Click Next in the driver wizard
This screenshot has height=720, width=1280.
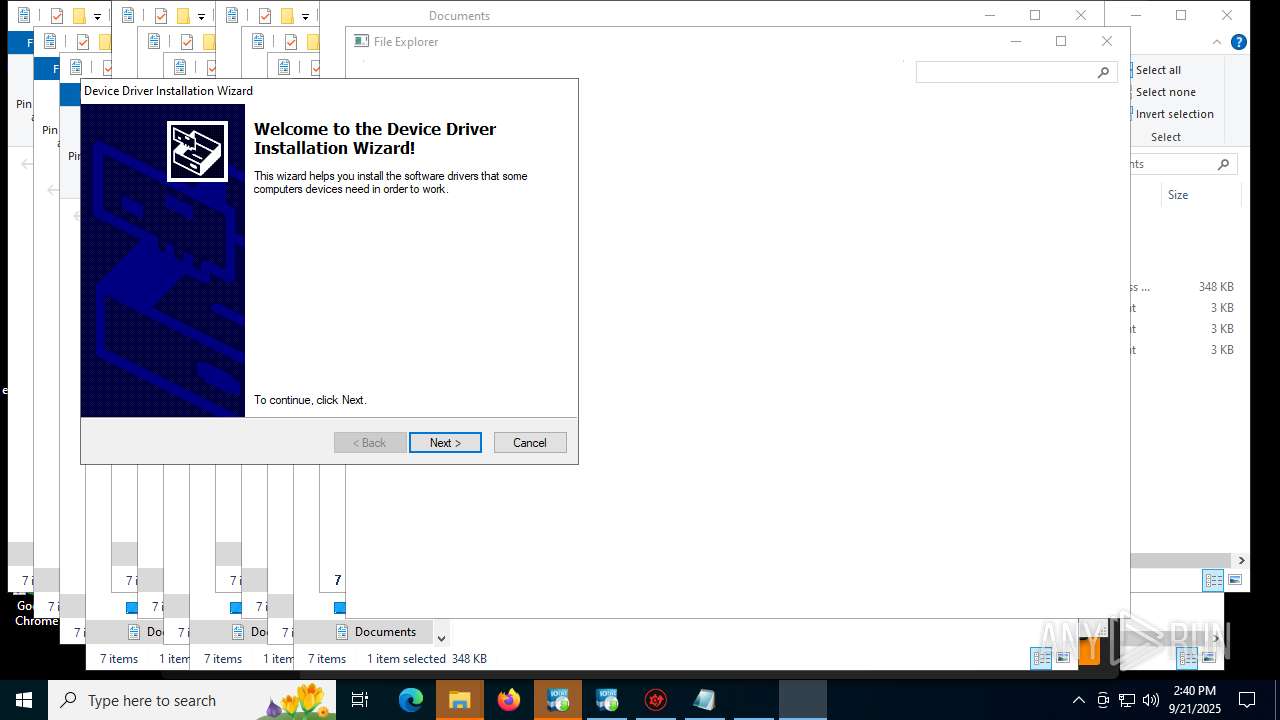point(445,442)
